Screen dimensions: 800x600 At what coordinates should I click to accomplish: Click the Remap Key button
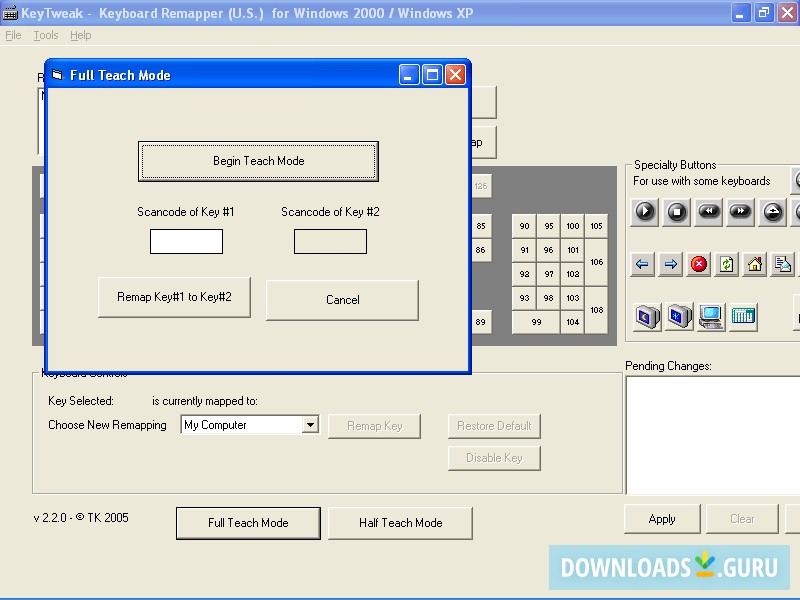click(x=374, y=426)
